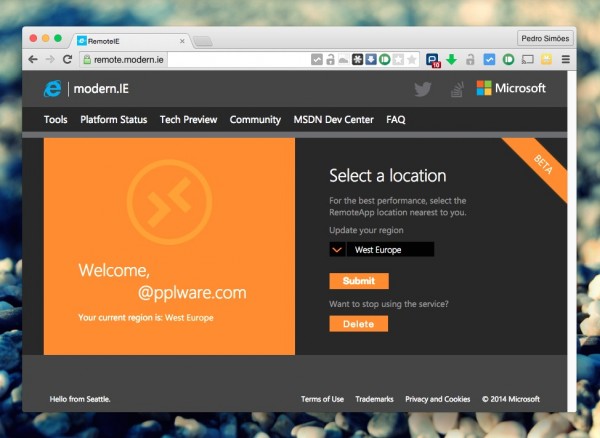600x438 pixels.
Task: Click the green down-arrow extension icon
Action: click(x=452, y=59)
